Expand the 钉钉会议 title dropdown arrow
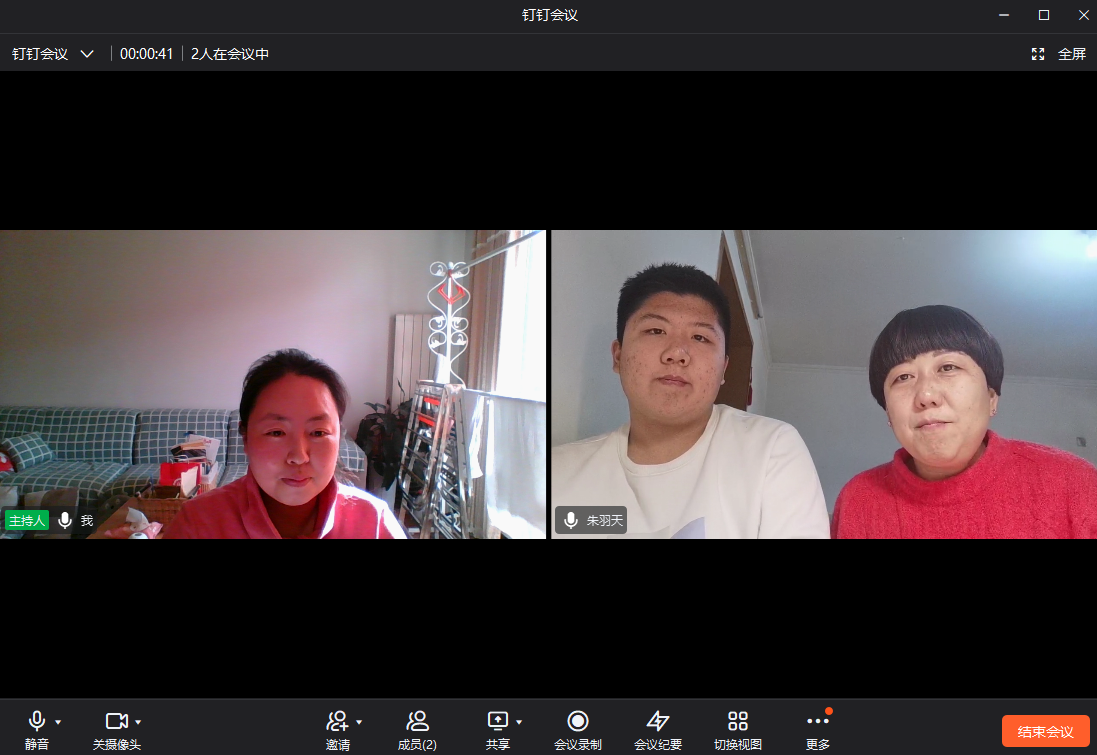This screenshot has width=1097, height=755. 86,53
